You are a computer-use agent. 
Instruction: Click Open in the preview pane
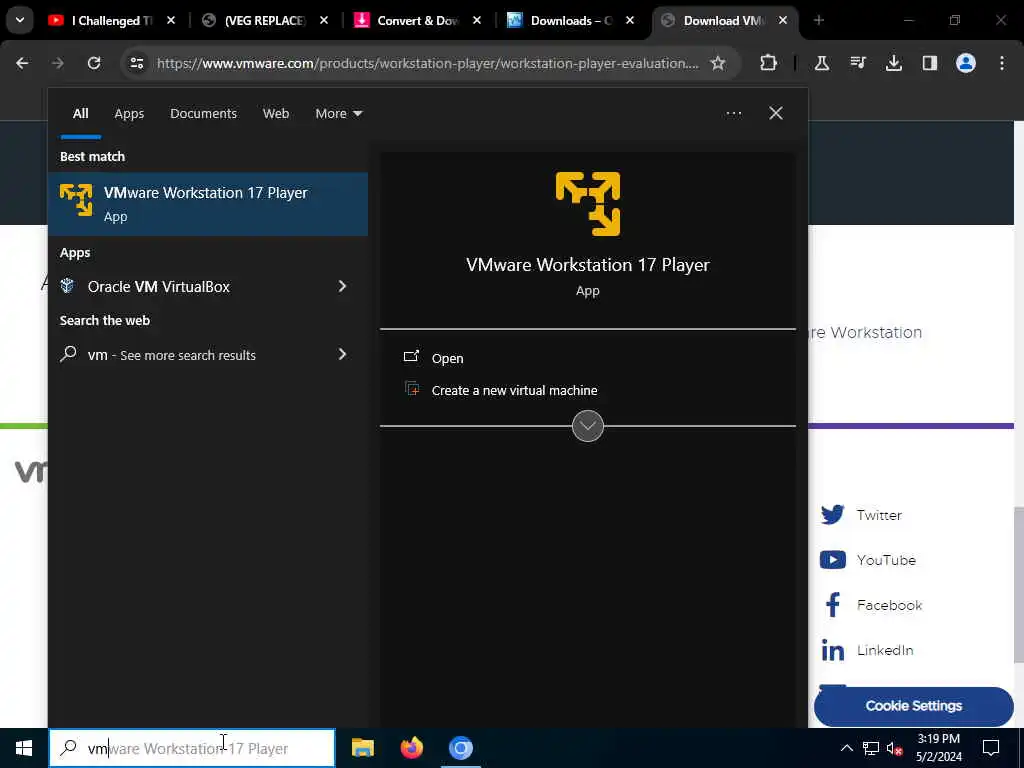[447, 359]
